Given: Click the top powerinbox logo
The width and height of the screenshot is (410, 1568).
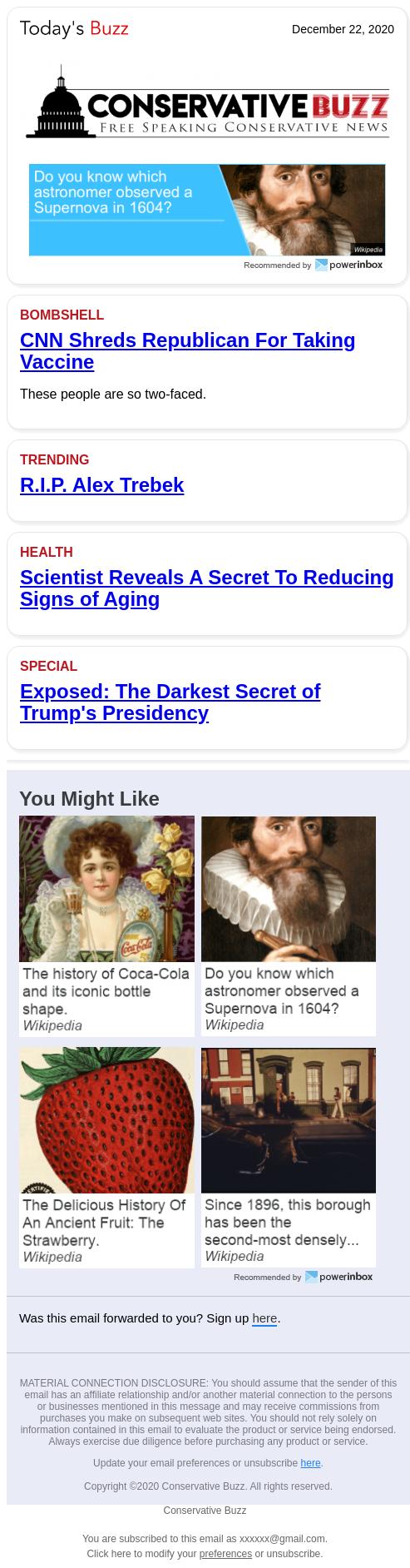Looking at the screenshot, I should tap(349, 265).
